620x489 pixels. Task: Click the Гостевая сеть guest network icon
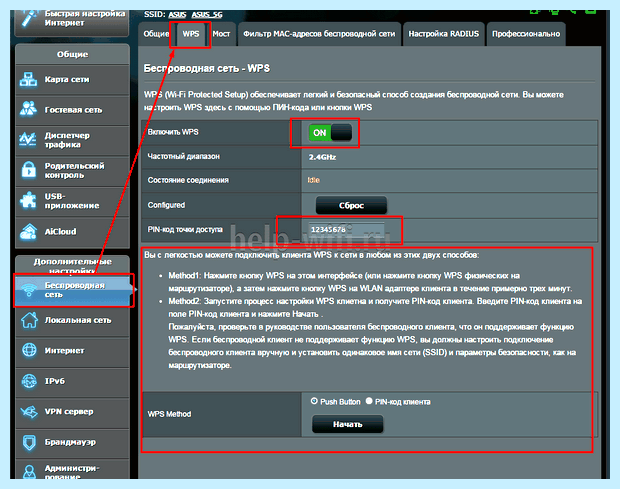(x=28, y=109)
